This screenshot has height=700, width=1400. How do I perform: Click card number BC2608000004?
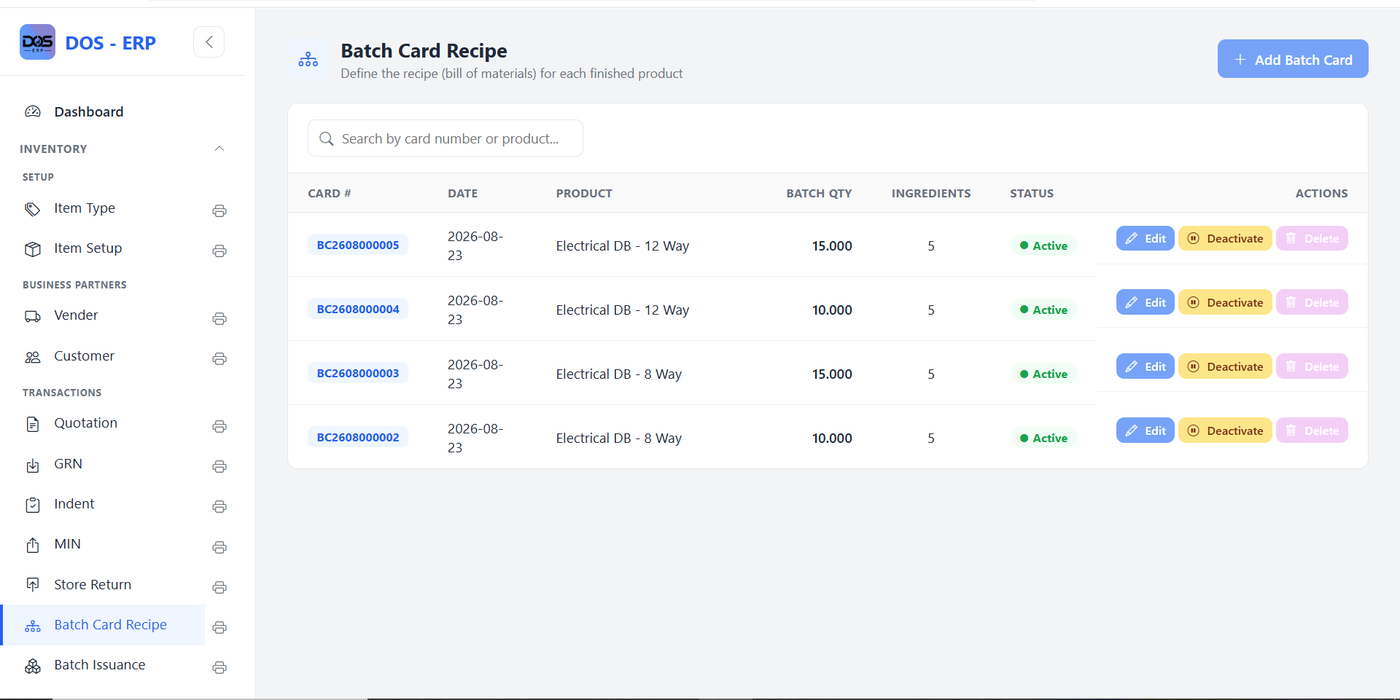pyautogui.click(x=358, y=309)
